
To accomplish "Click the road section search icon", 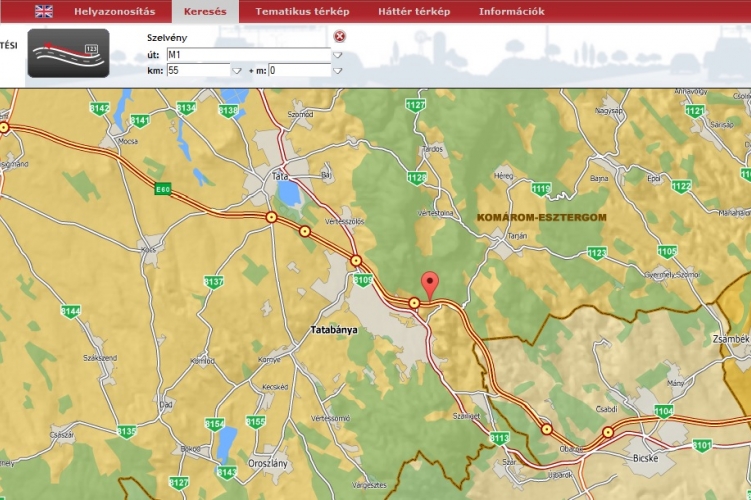I will 68,53.
